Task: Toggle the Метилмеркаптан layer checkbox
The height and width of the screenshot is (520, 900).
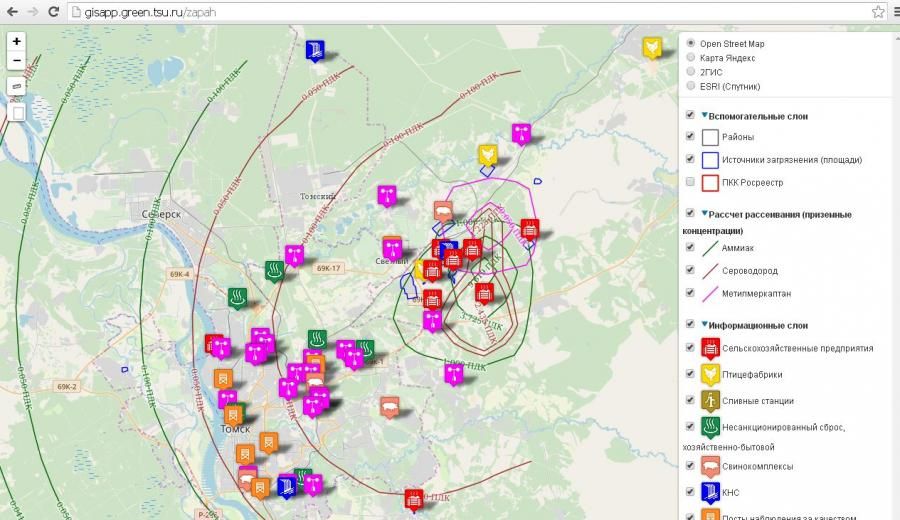Action: coord(690,293)
